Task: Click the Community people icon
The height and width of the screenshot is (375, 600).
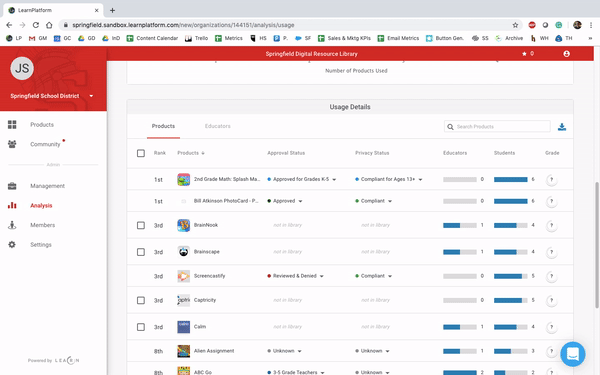Action: (12, 144)
